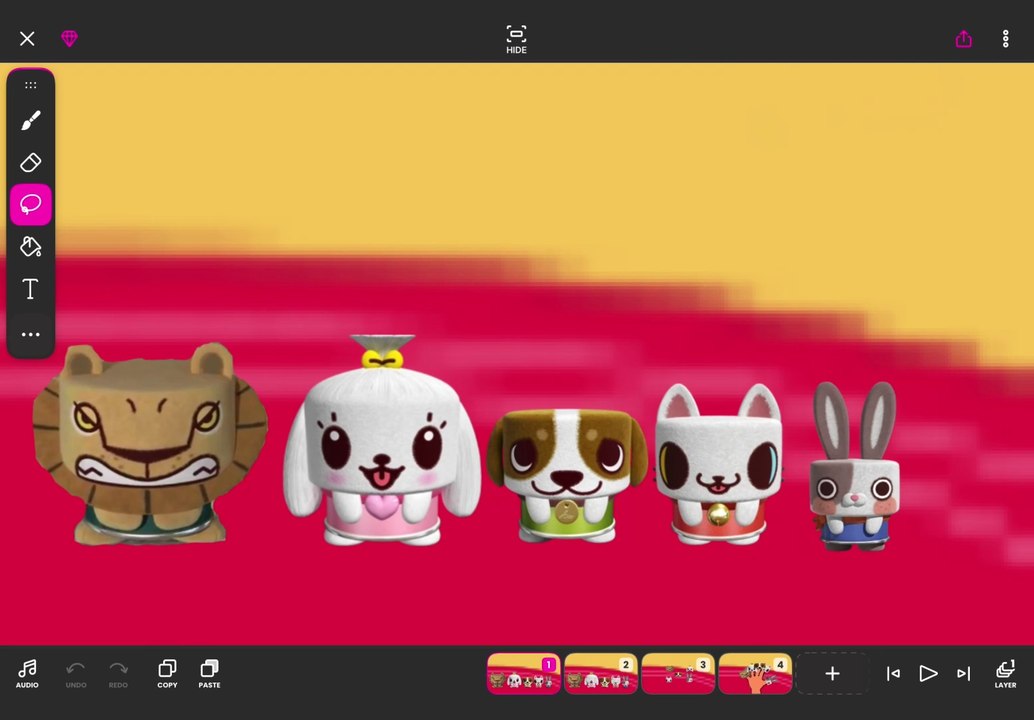Hide the interface with the HIDE button

tap(516, 40)
